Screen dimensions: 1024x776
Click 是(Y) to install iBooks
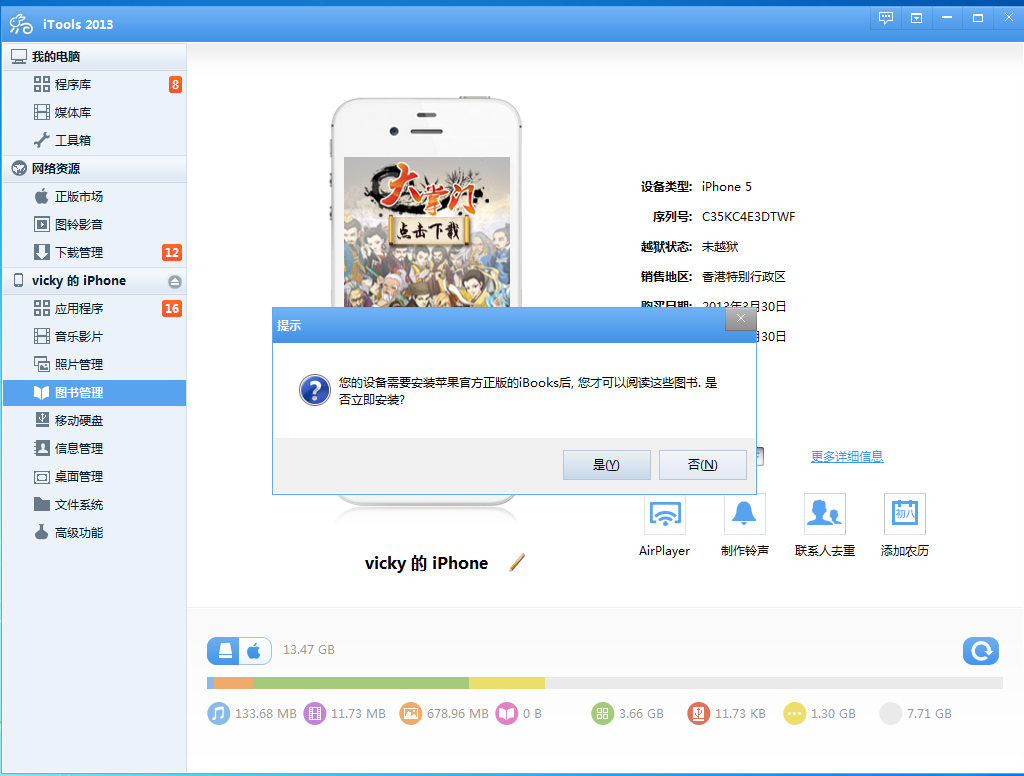point(607,464)
